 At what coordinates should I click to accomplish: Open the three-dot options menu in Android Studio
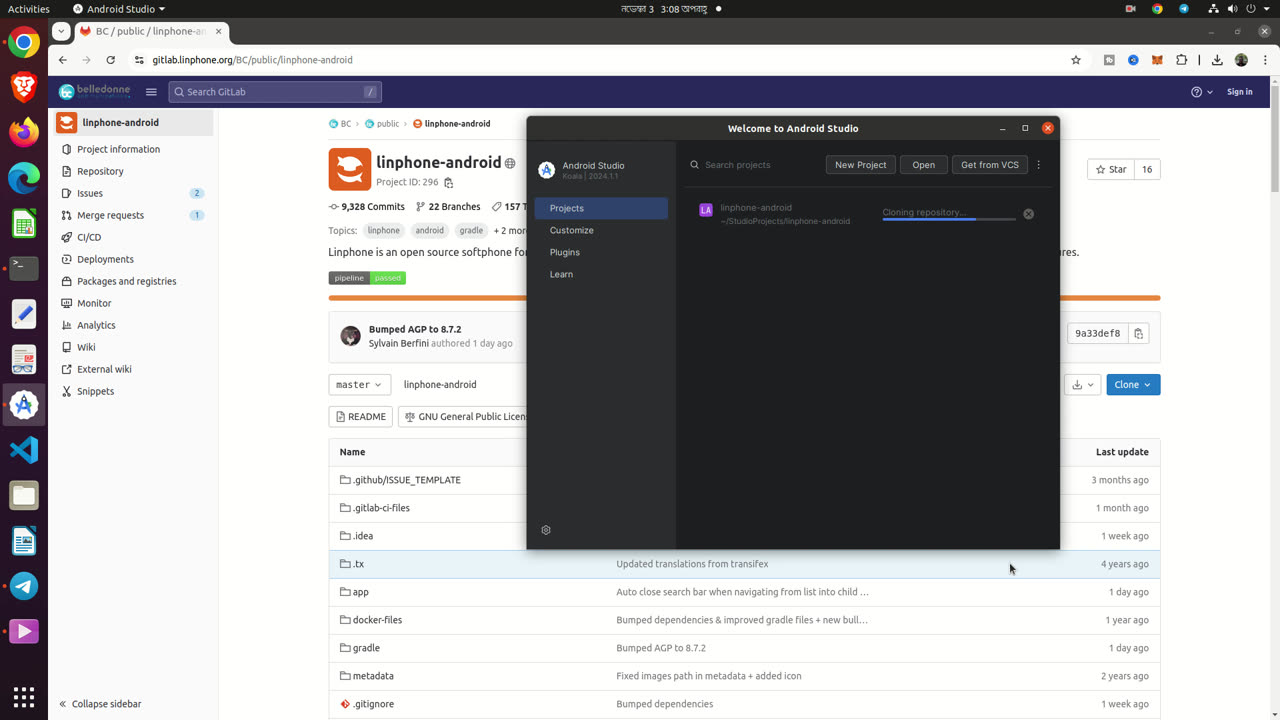(1039, 165)
